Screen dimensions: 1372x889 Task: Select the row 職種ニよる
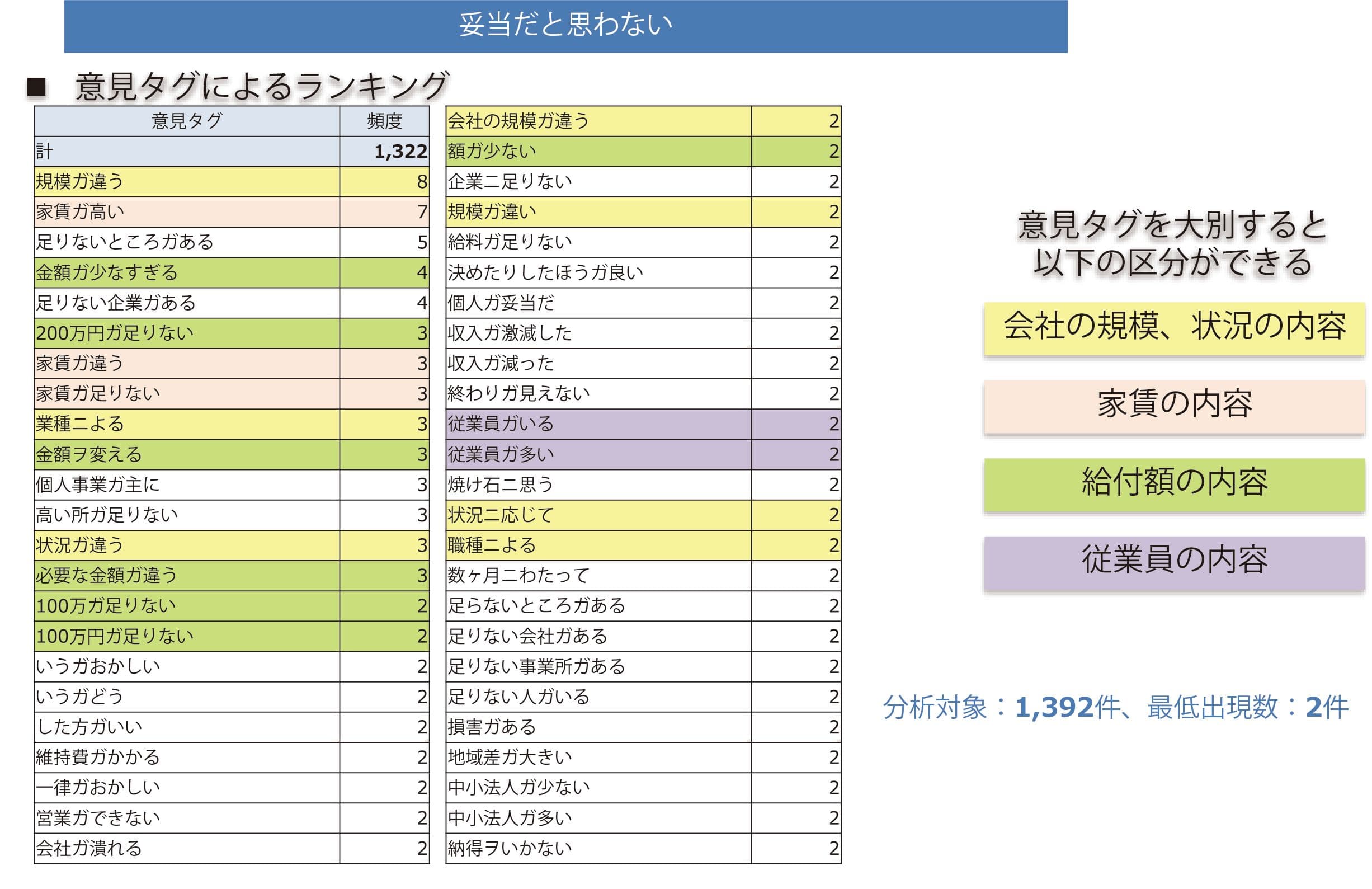click(643, 545)
